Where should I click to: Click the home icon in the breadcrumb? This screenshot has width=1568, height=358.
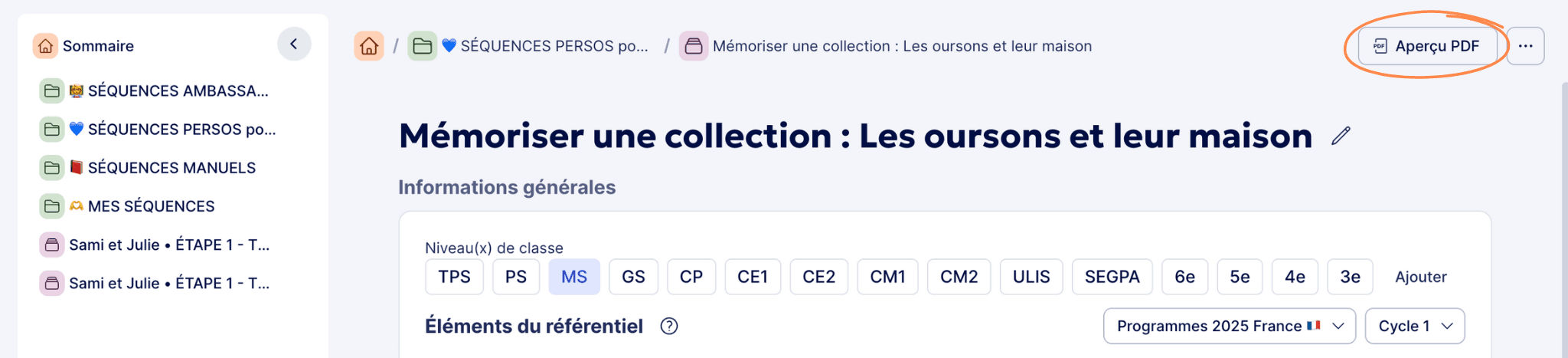click(x=369, y=46)
